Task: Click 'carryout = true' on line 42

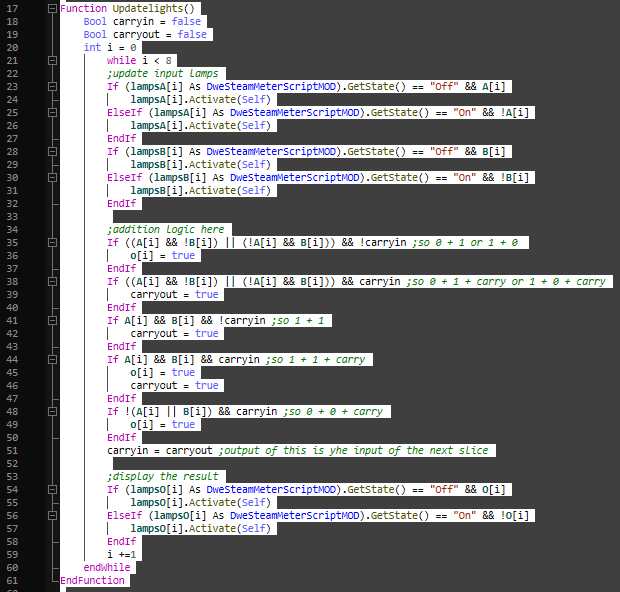Action: [174, 333]
